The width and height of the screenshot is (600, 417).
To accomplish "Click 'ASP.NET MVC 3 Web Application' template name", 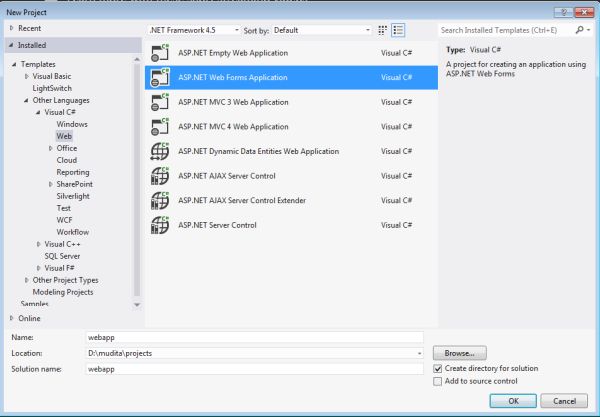I will tap(233, 102).
